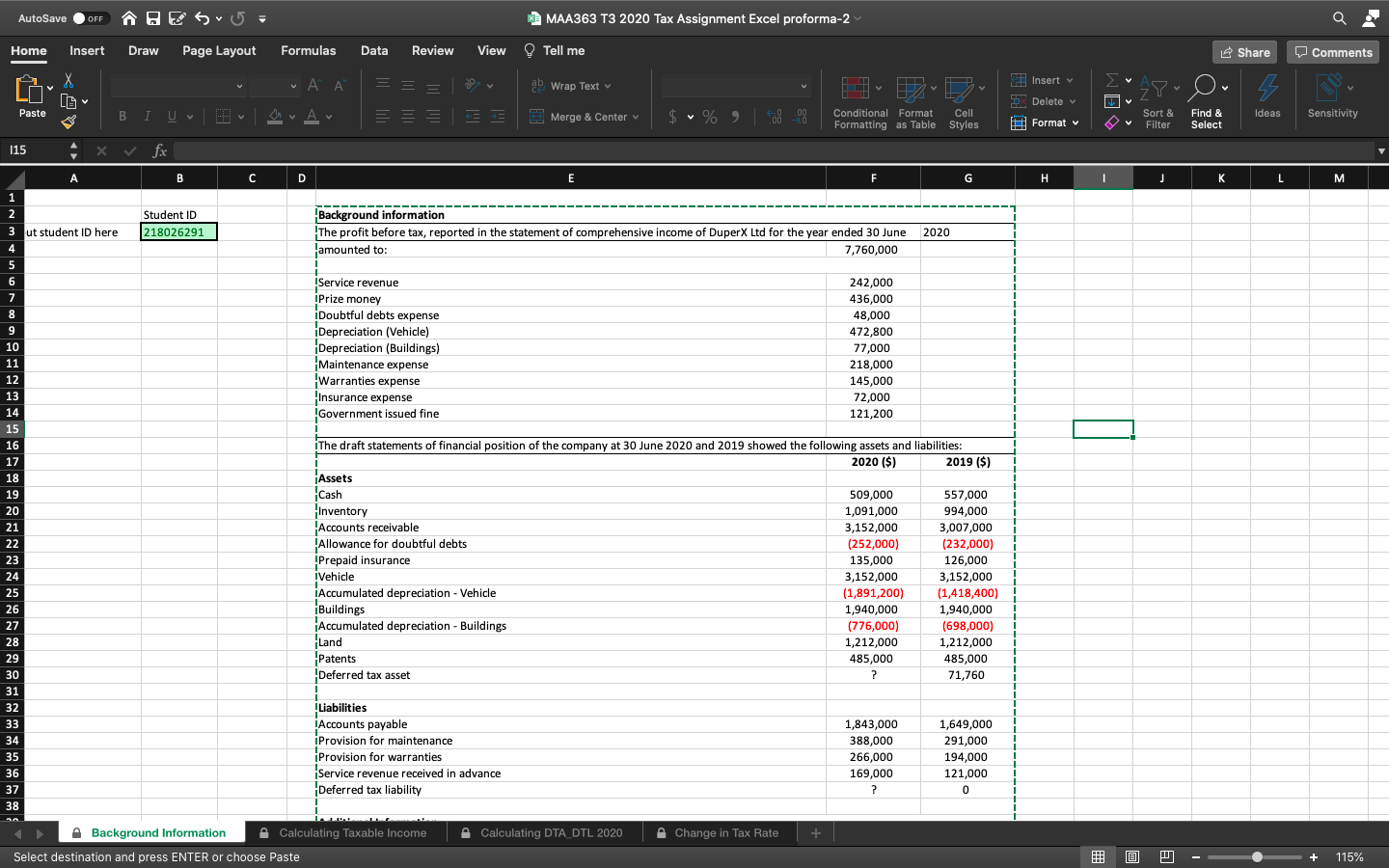This screenshot has width=1389, height=868.
Task: Click the Zoom out minus button
Action: pyautogui.click(x=1195, y=856)
